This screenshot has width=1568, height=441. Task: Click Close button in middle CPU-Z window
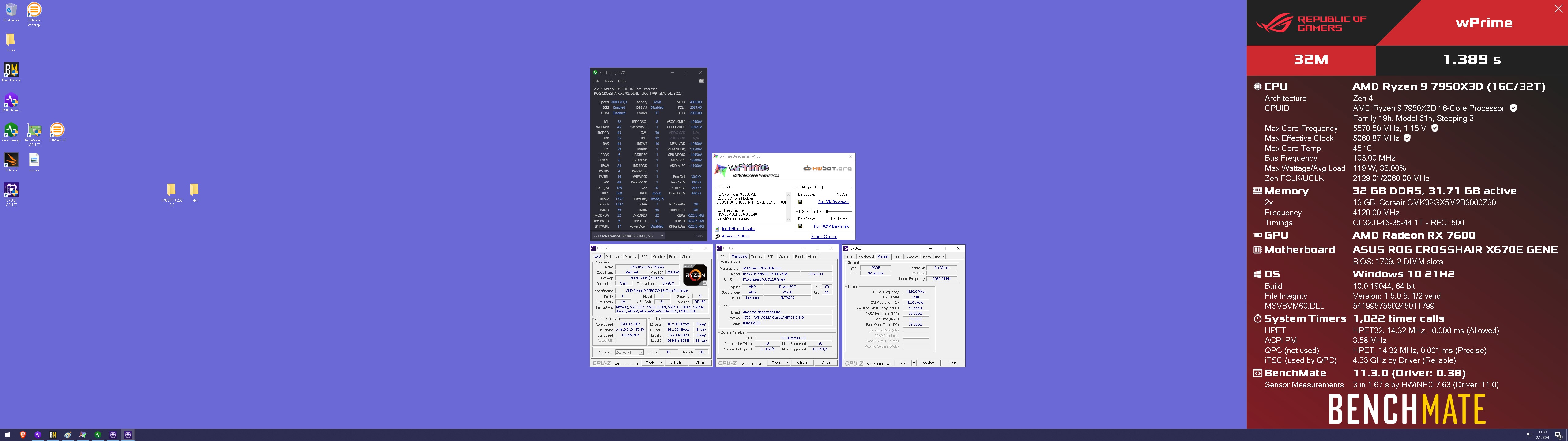(x=825, y=362)
